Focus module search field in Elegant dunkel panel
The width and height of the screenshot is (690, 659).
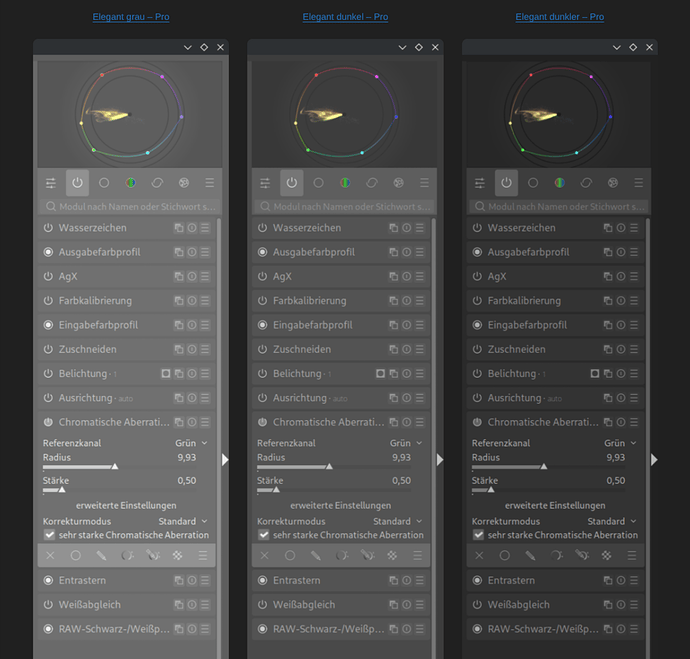pos(345,206)
